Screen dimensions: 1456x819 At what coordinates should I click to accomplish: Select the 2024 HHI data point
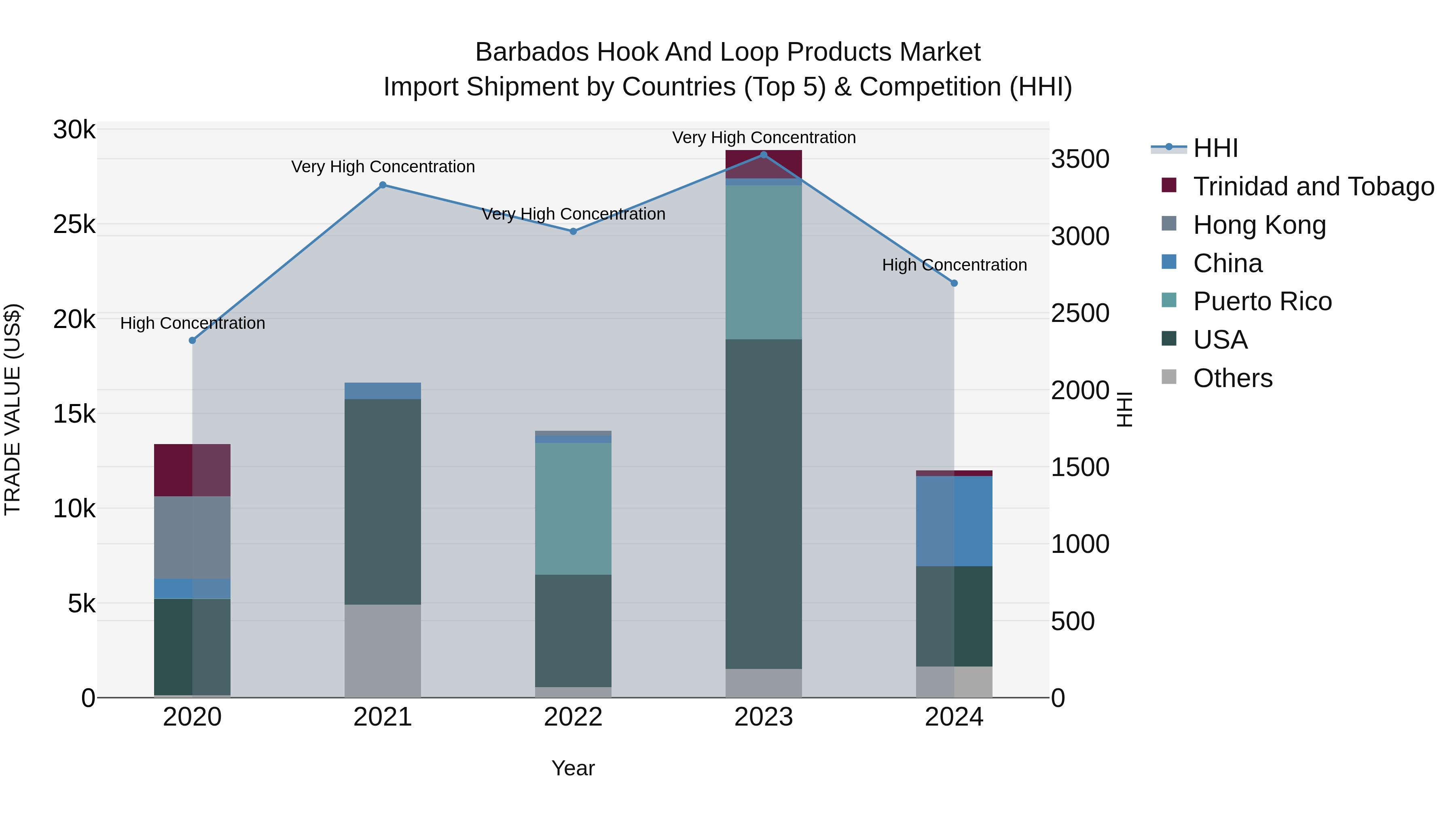click(x=954, y=283)
